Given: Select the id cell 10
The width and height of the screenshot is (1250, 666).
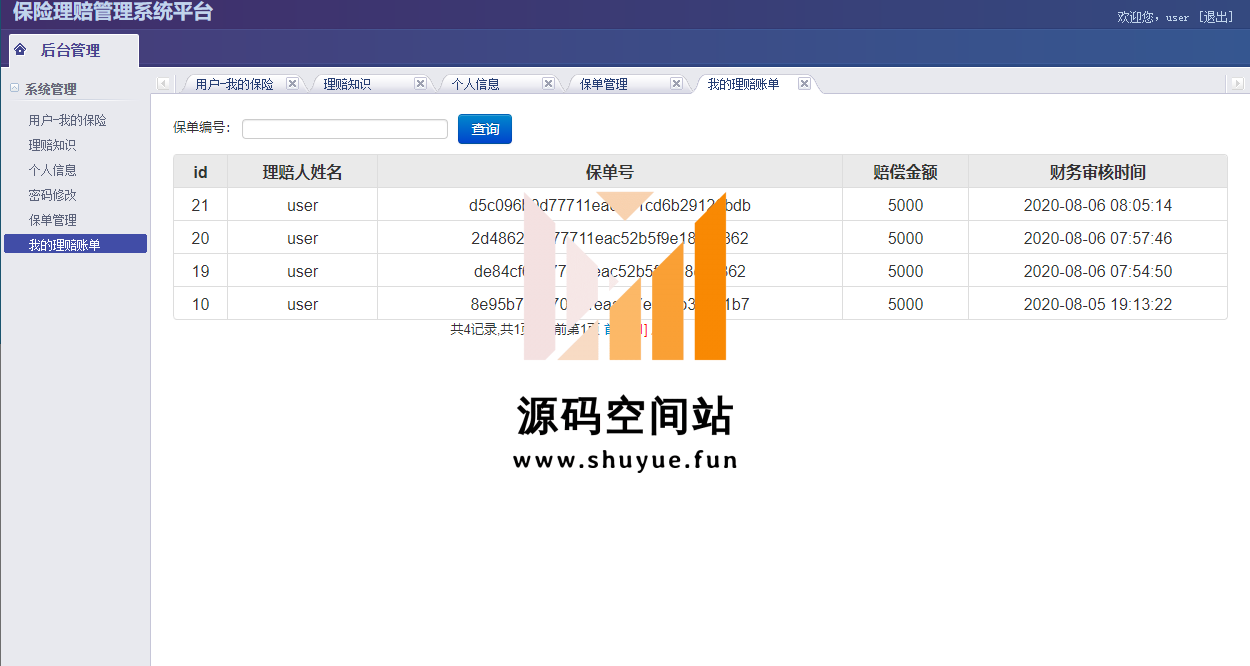Looking at the screenshot, I should pyautogui.click(x=201, y=304).
